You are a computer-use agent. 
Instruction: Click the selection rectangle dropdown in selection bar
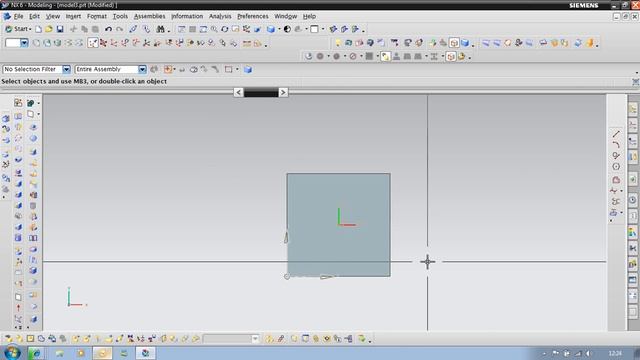pos(237,69)
